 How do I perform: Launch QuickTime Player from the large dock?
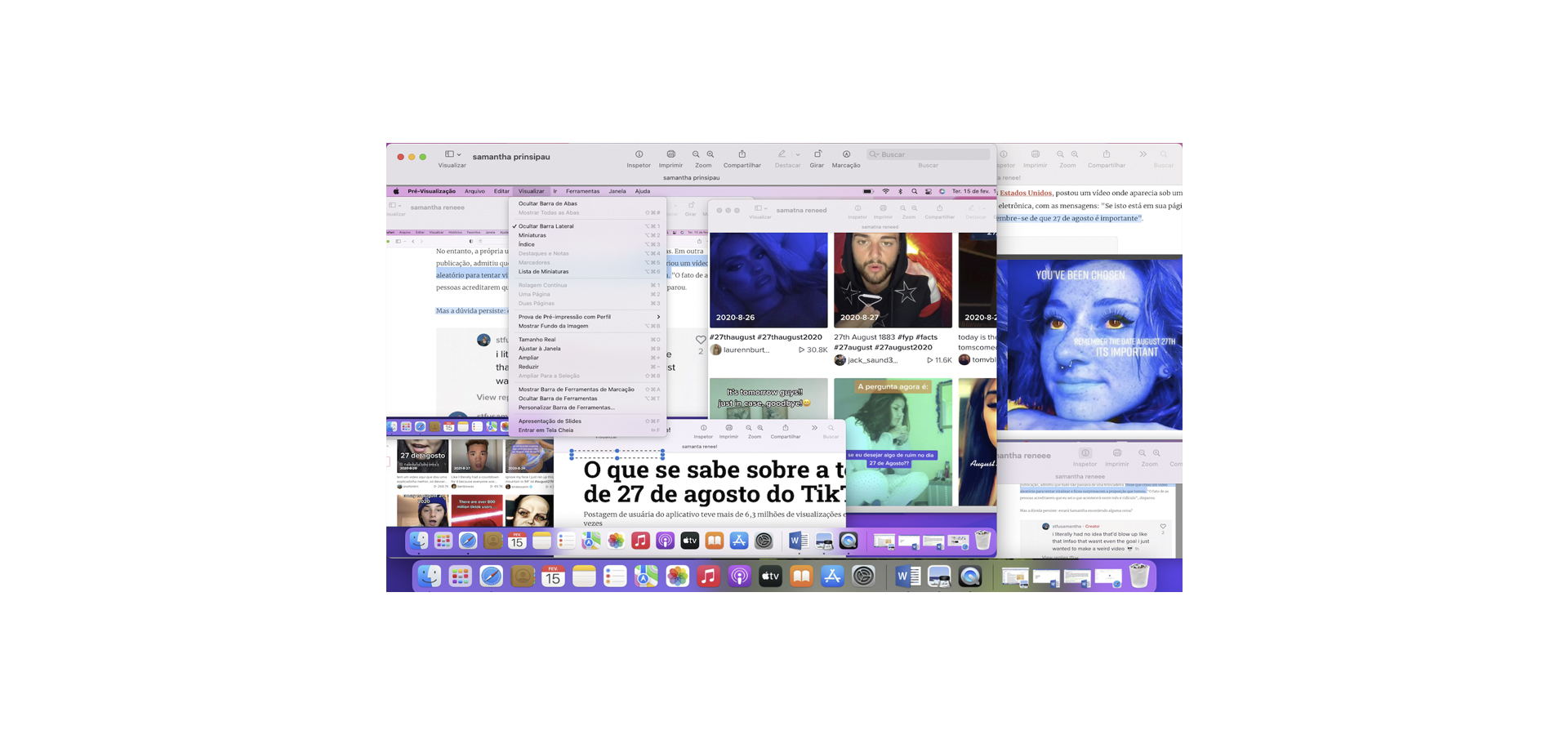tap(970, 577)
